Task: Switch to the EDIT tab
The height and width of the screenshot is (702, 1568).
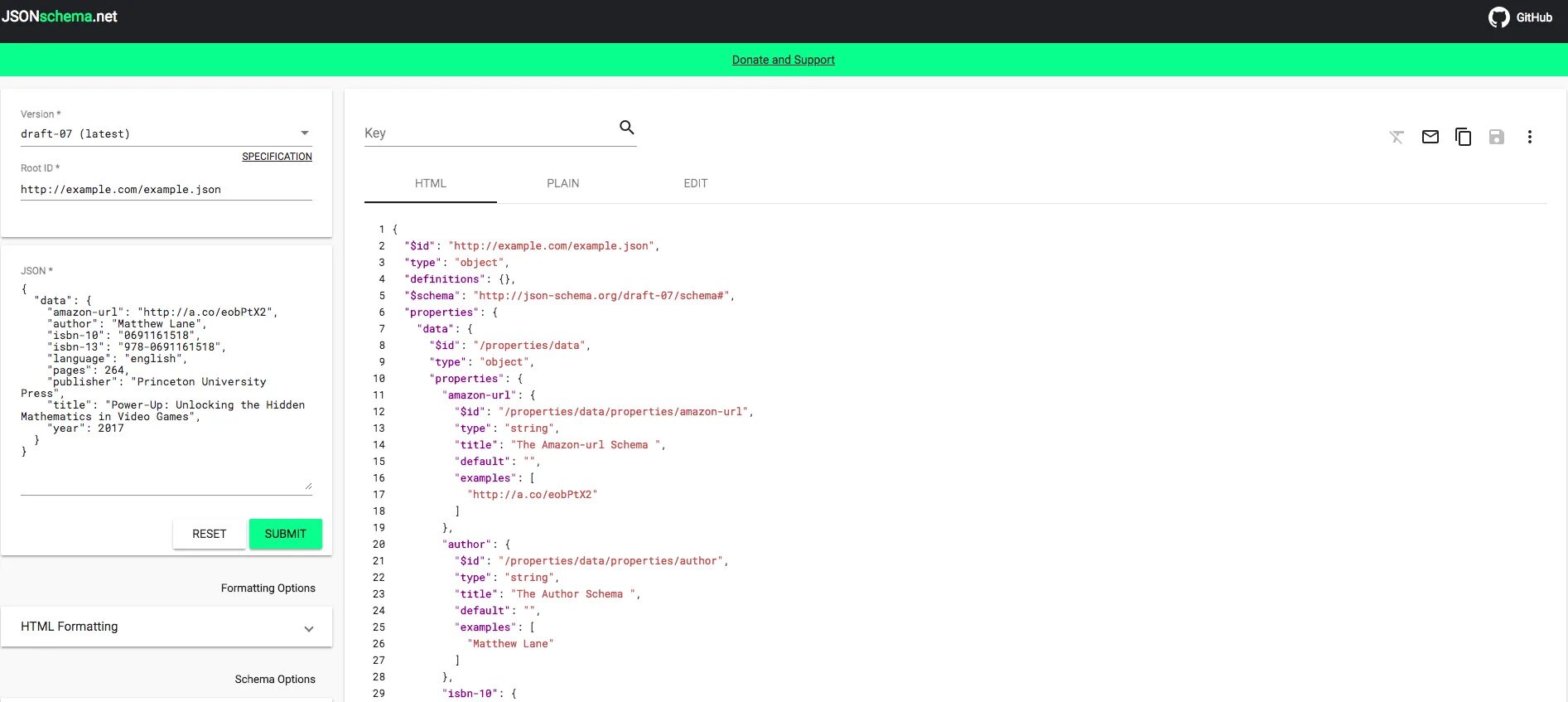Action: (696, 183)
